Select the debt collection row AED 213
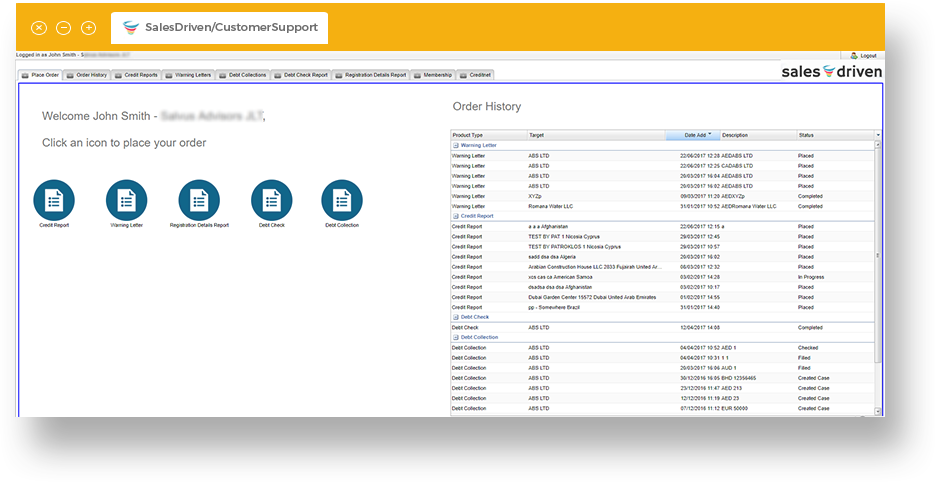Viewport: 935px width, 482px height. pos(662,388)
